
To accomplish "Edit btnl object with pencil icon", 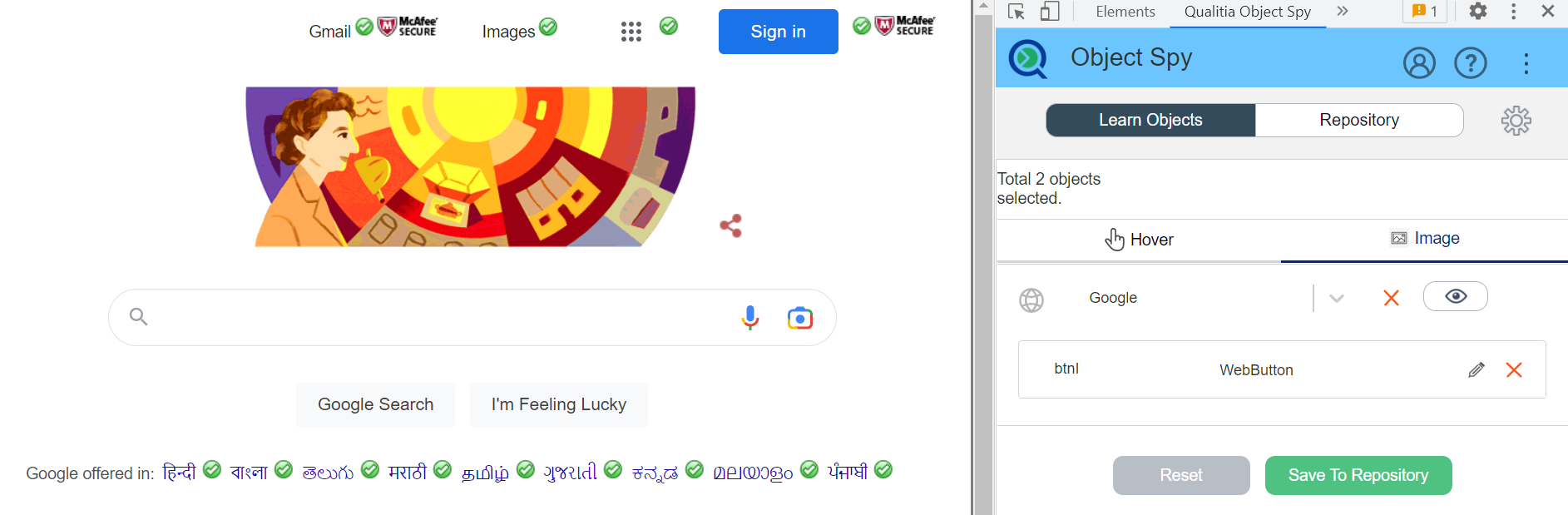I will click(1476, 369).
